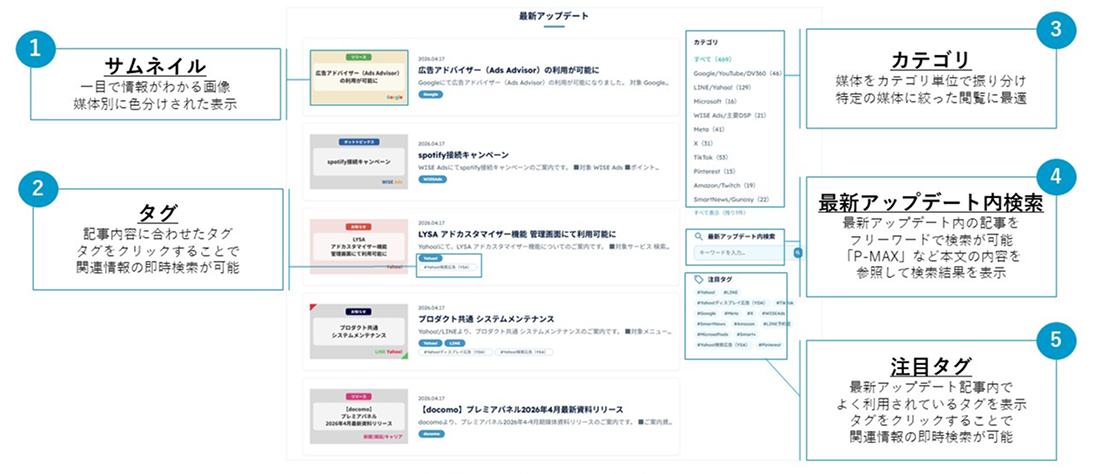Open article 広告アドバイザー（Ads Advisor）の利用が可能に

509,70
